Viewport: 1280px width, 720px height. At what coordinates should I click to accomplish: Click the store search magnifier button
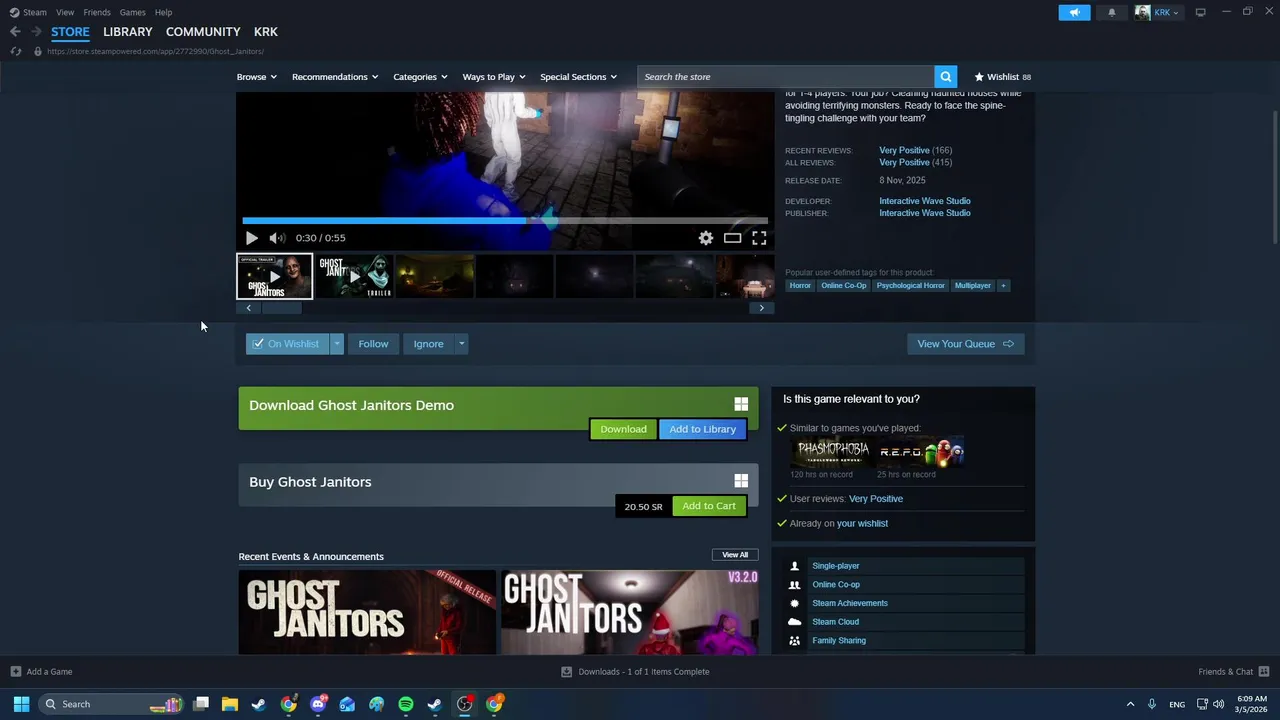[x=946, y=77]
